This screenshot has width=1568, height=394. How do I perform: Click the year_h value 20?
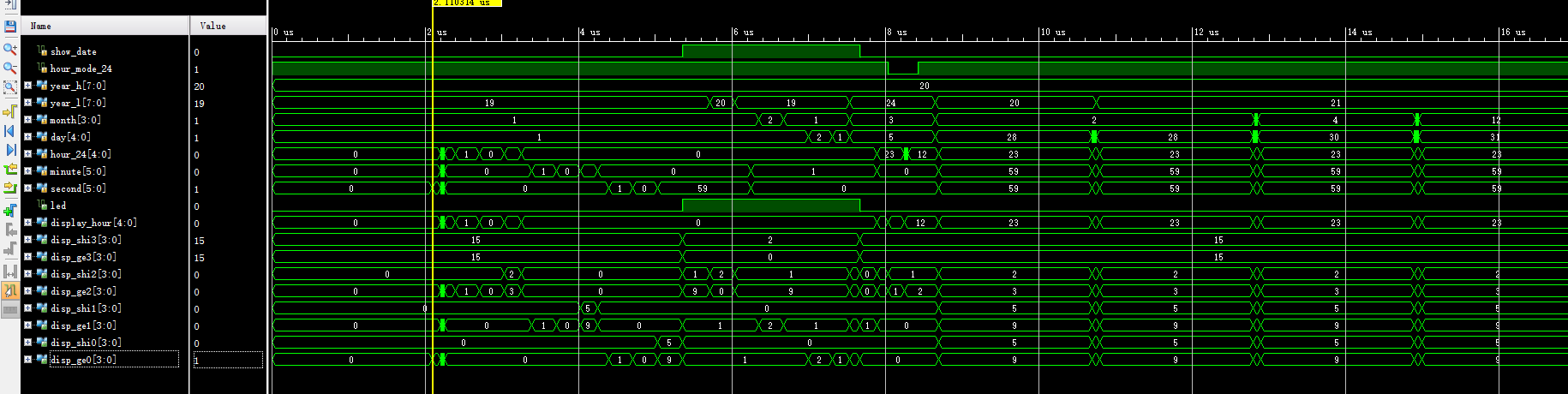(199, 87)
